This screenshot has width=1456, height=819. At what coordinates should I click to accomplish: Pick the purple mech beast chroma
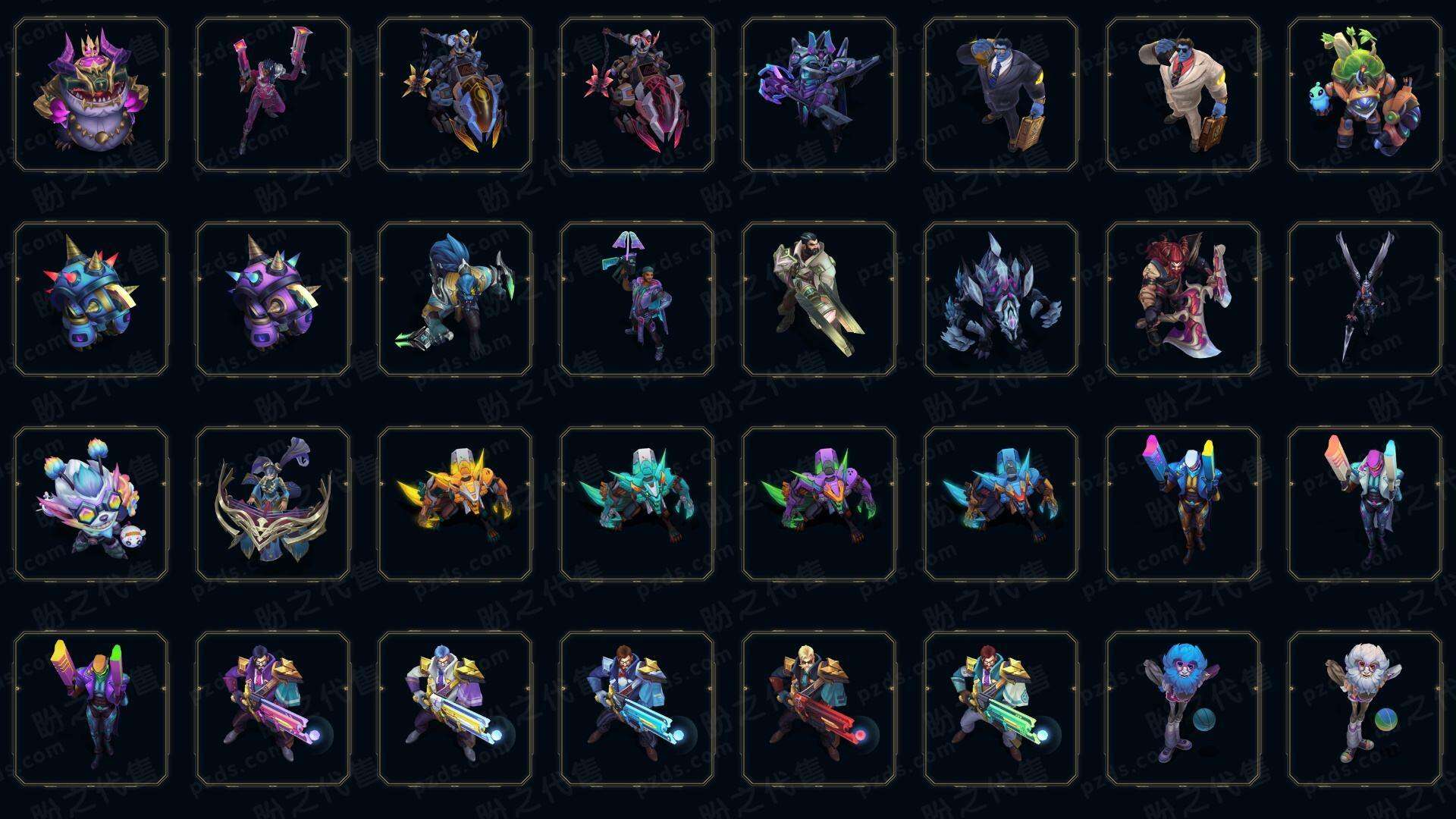819,504
